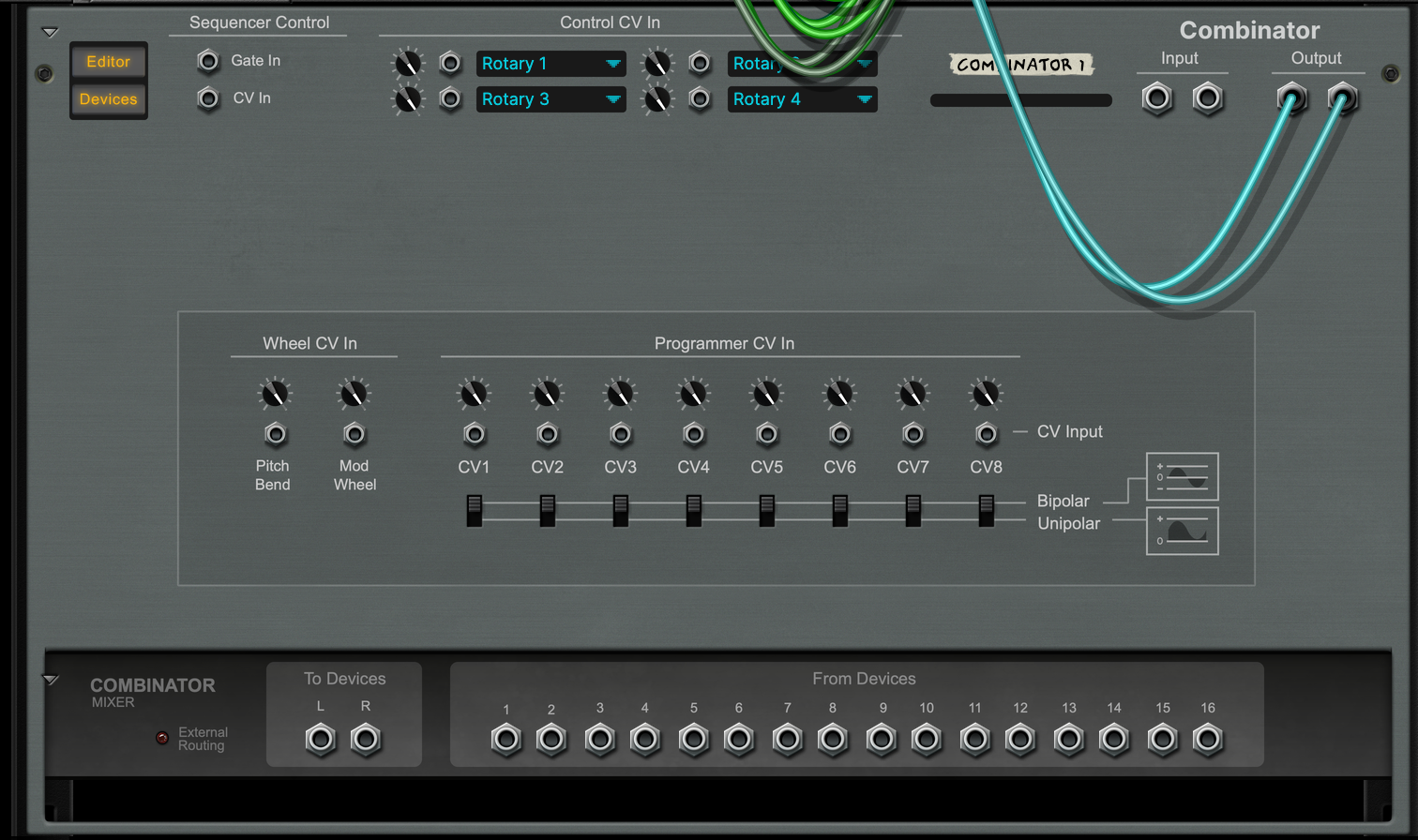This screenshot has width=1418, height=840.
Task: Click the "COMBINATOR" mixer title text
Action: pos(153,685)
